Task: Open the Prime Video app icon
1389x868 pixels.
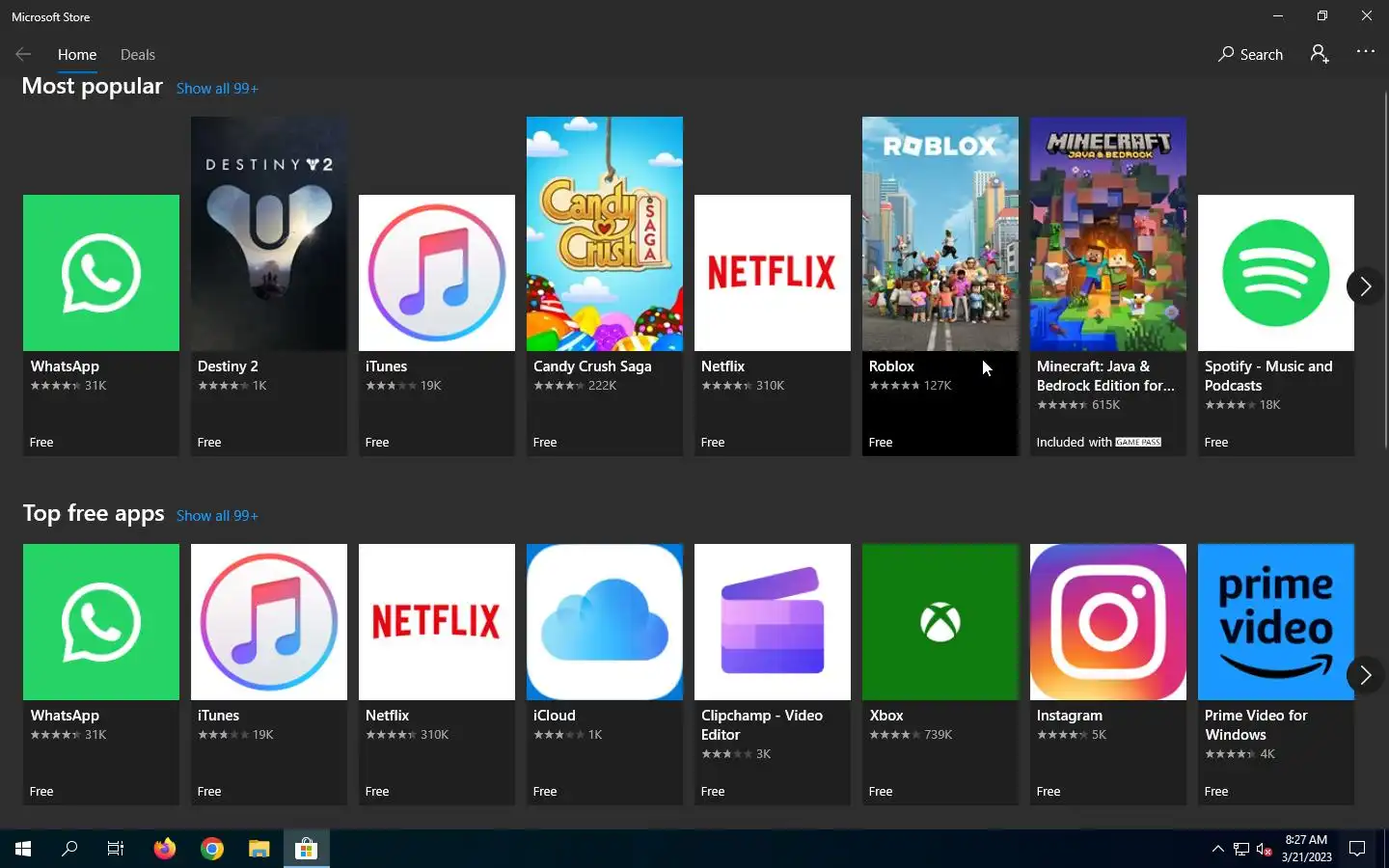Action: 1276,622
